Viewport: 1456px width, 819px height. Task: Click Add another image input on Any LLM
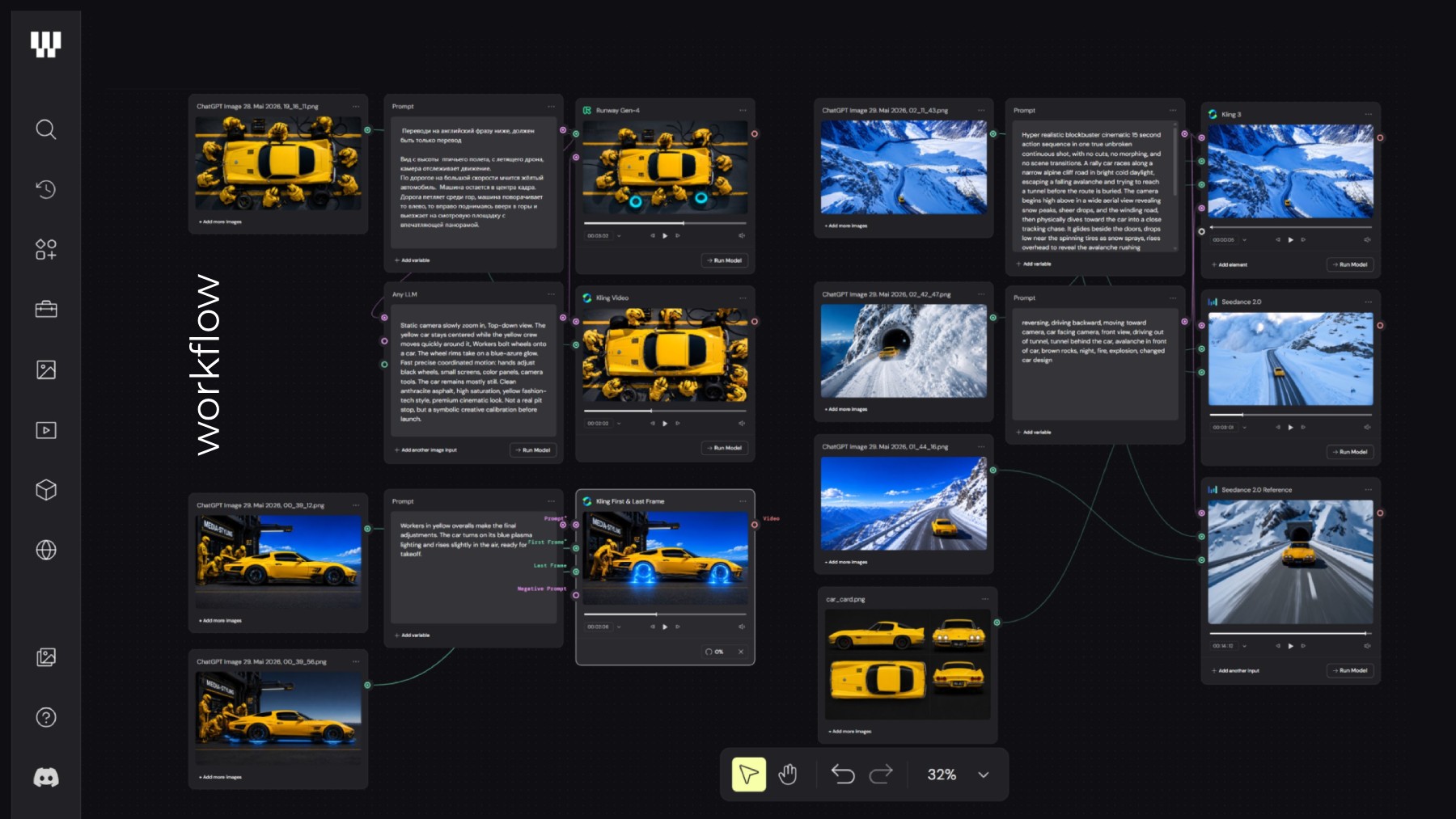click(425, 450)
